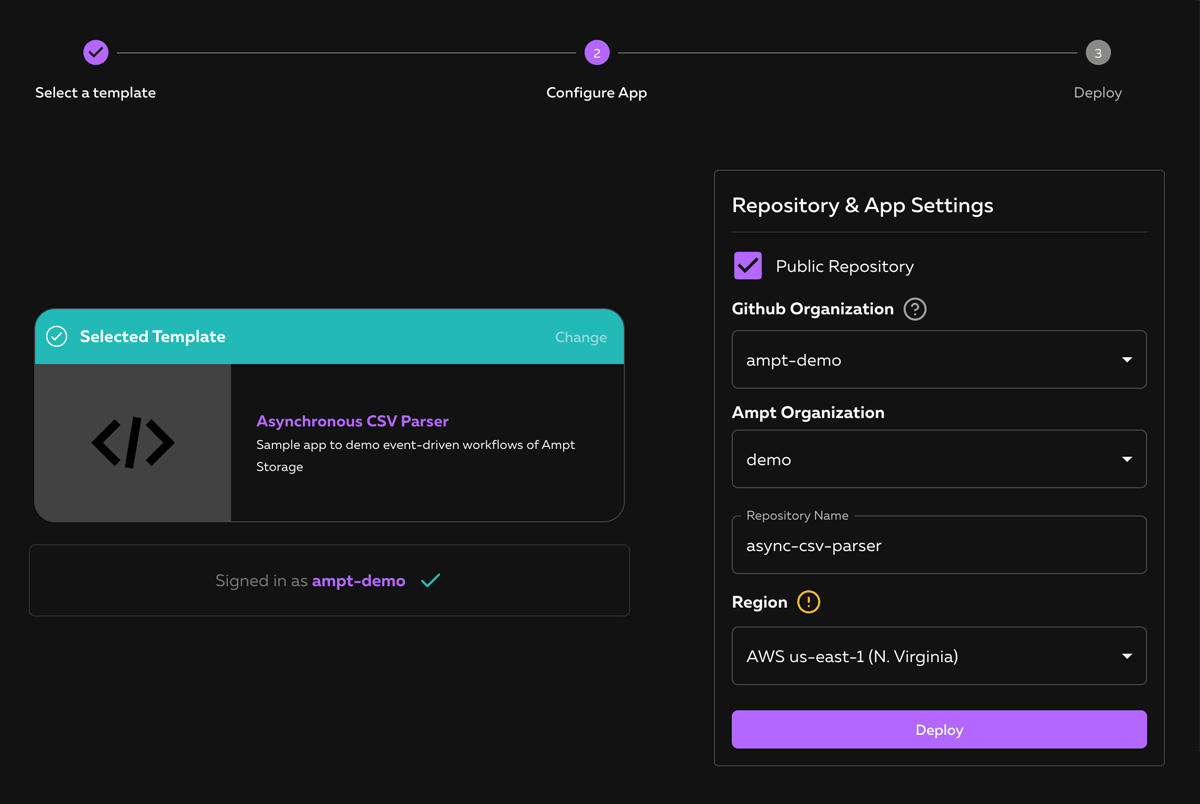Open the Region AWS us-east-1 dropdown

click(x=938, y=657)
